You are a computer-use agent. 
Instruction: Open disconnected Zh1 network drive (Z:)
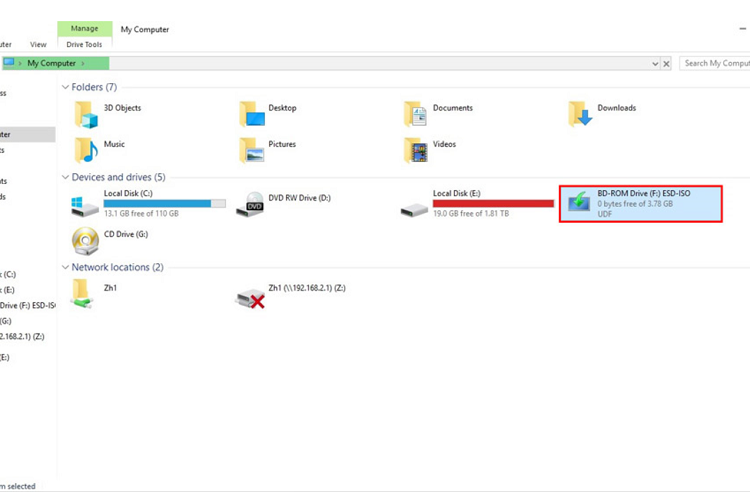click(x=249, y=294)
